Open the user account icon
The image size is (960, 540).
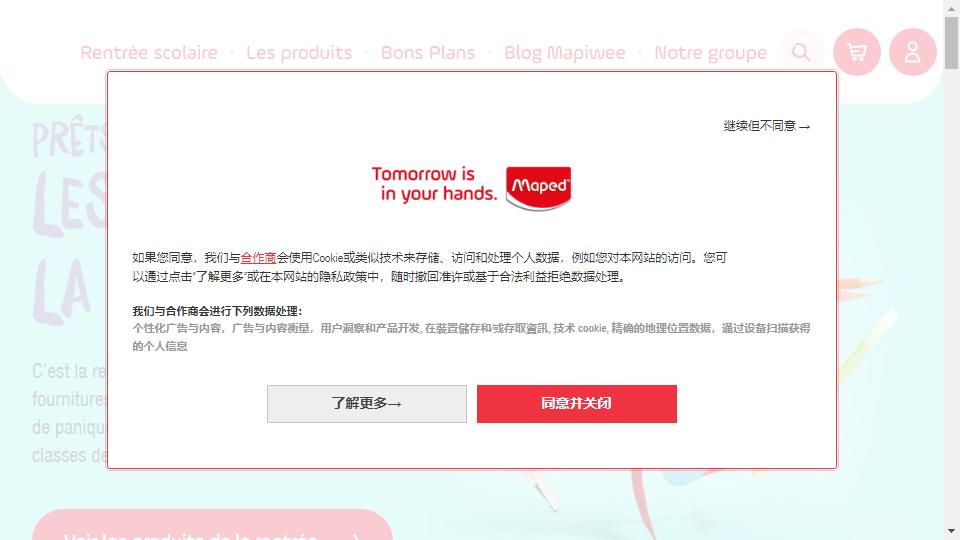[912, 52]
